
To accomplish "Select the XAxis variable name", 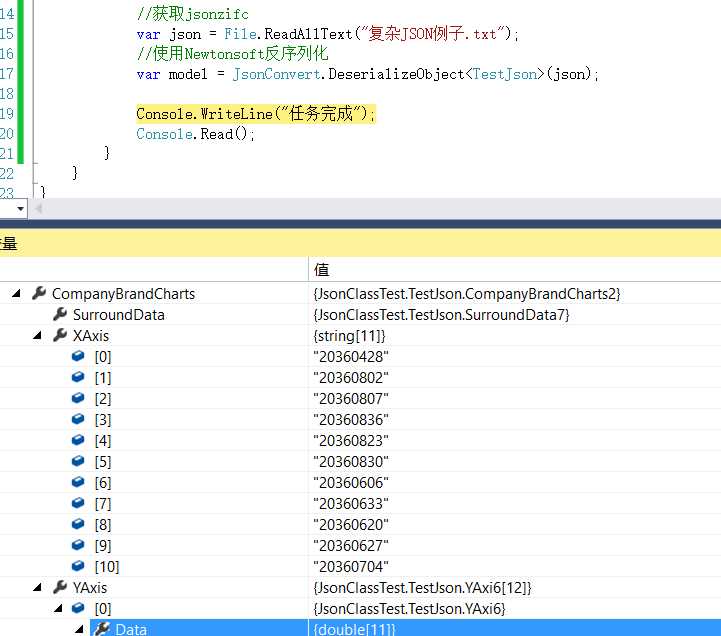I will (91, 336).
